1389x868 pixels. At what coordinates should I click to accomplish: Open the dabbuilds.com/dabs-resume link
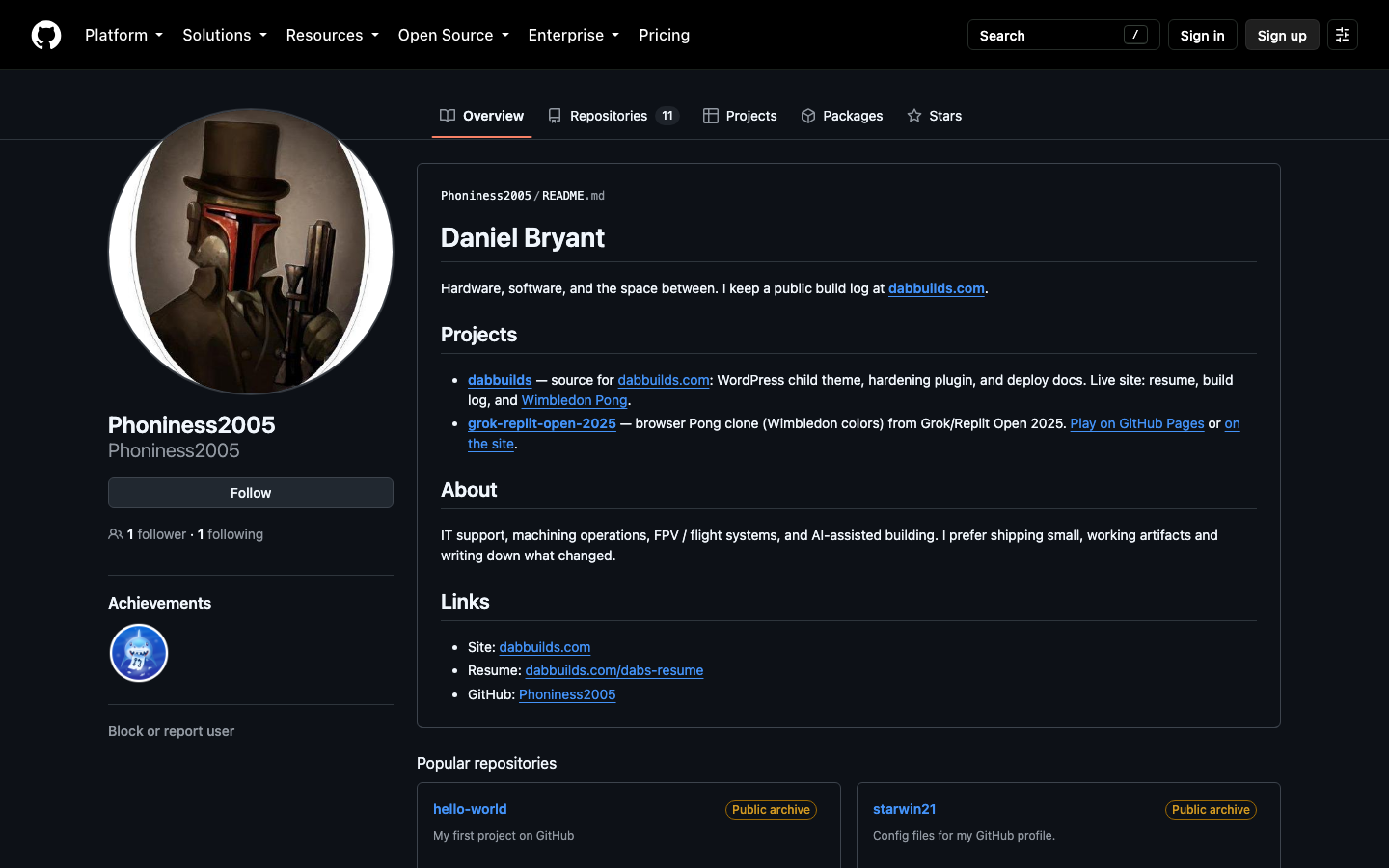point(614,670)
